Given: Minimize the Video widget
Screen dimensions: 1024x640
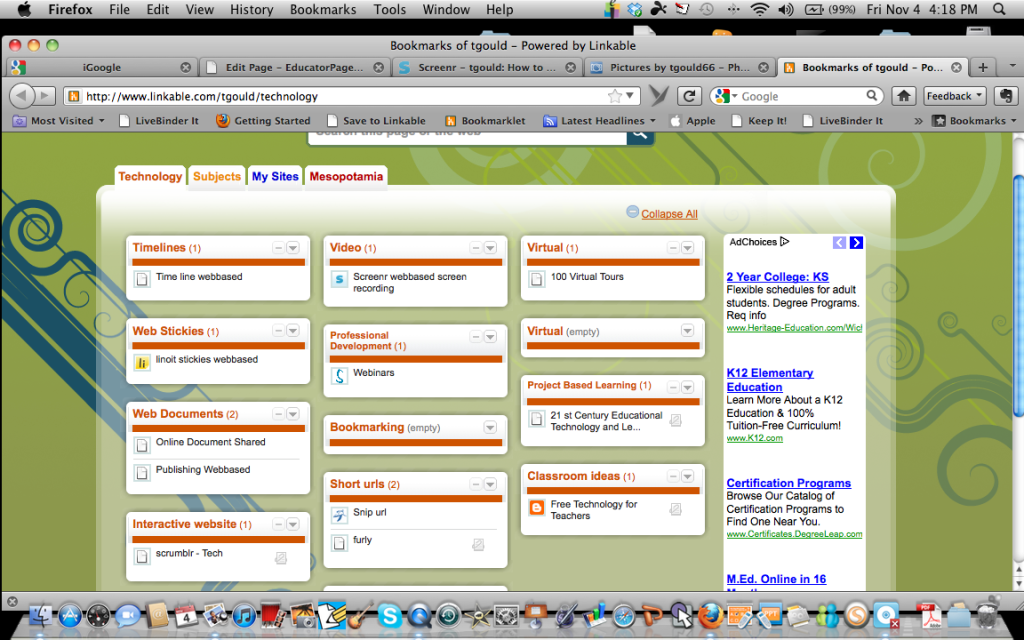Looking at the screenshot, I should click(x=475, y=248).
